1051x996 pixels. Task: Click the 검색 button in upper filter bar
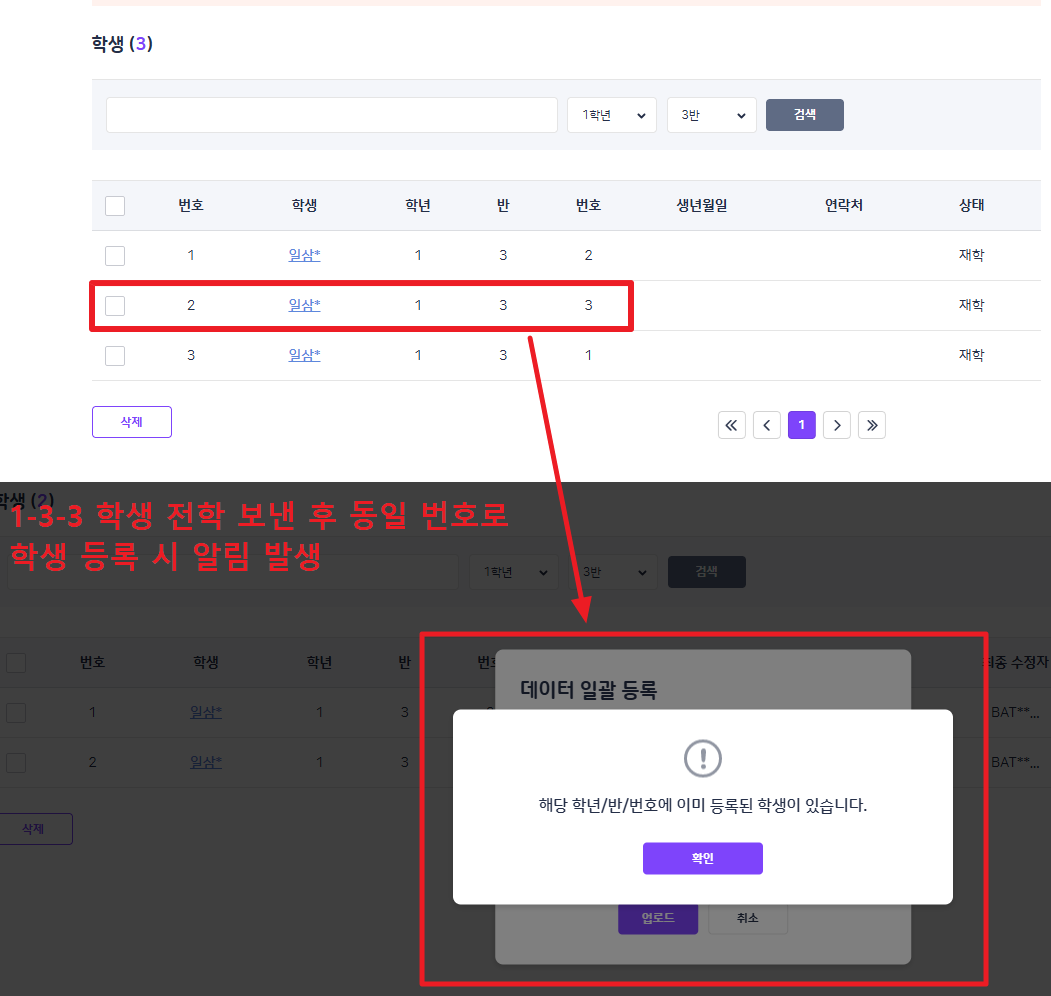pyautogui.click(x=805, y=115)
